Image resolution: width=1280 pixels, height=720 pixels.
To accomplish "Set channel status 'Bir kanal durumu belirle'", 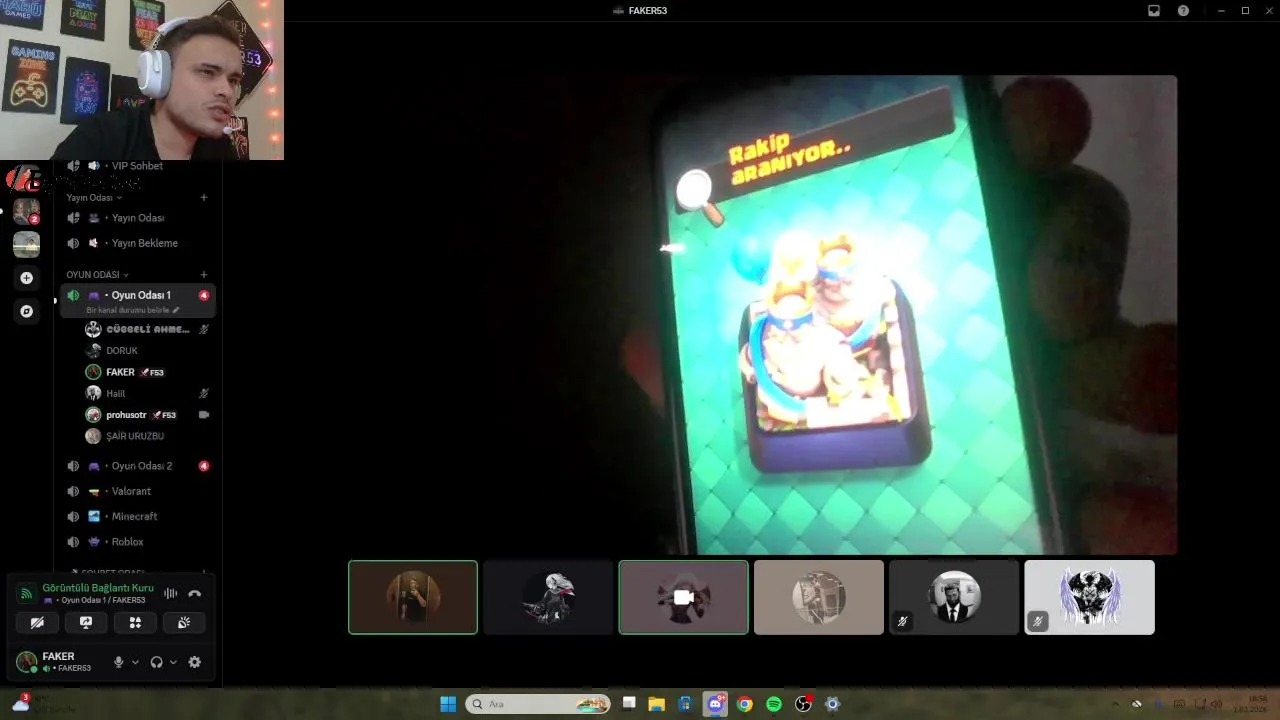I will pyautogui.click(x=133, y=310).
